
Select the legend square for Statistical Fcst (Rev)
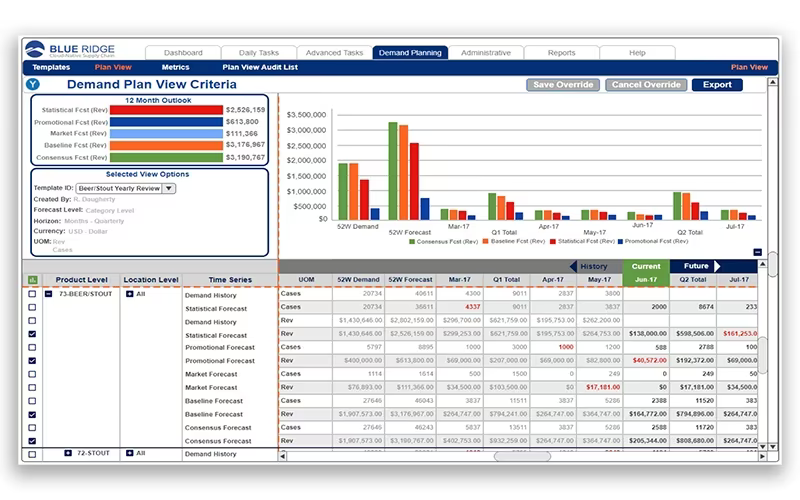pyautogui.click(x=553, y=241)
